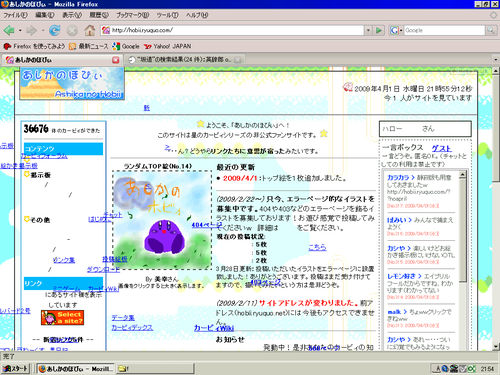This screenshot has height=375, width=500.
Task: Open the tab list dropdown arrow
Action: pyautogui.click(x=496, y=60)
